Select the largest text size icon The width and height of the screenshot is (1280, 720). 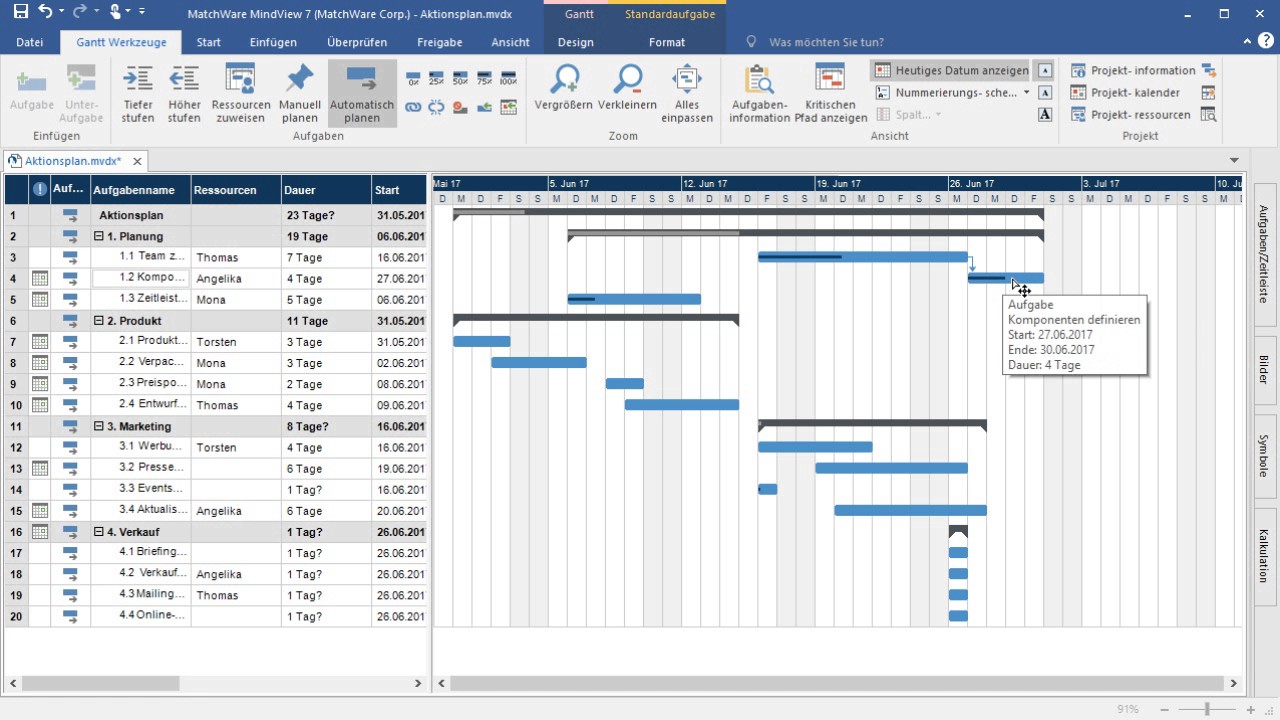1045,114
